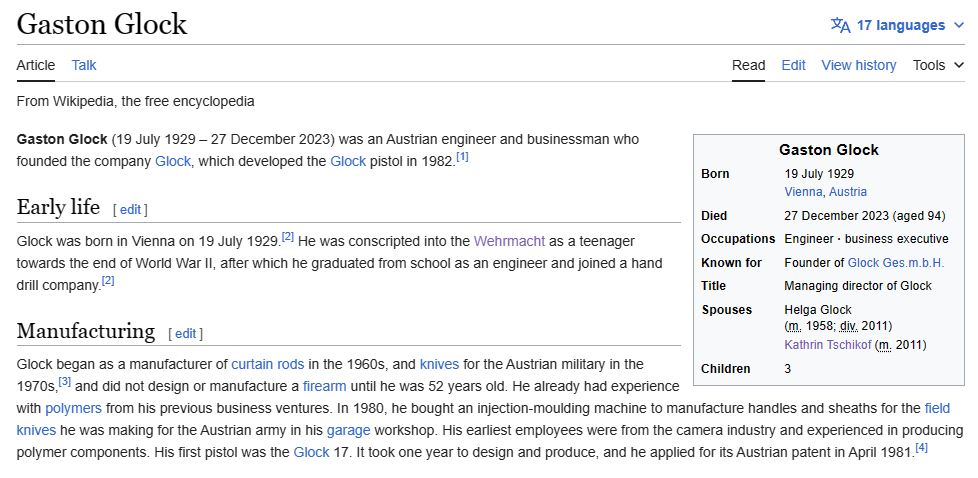Click the 'm.' abbreviation before 1958
This screenshot has height=478, width=978.
coord(794,326)
